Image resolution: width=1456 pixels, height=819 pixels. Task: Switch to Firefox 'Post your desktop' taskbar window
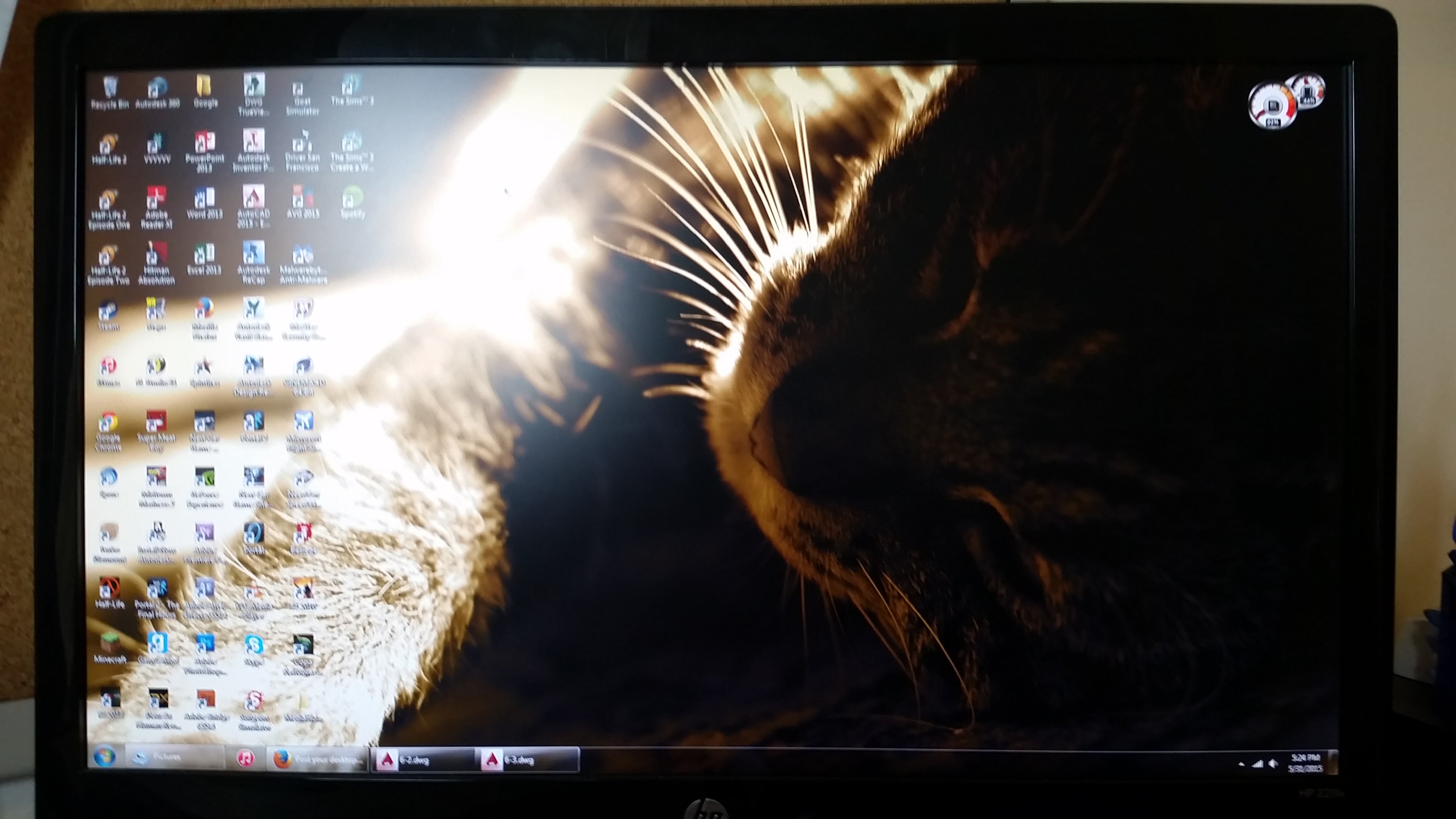[x=317, y=759]
